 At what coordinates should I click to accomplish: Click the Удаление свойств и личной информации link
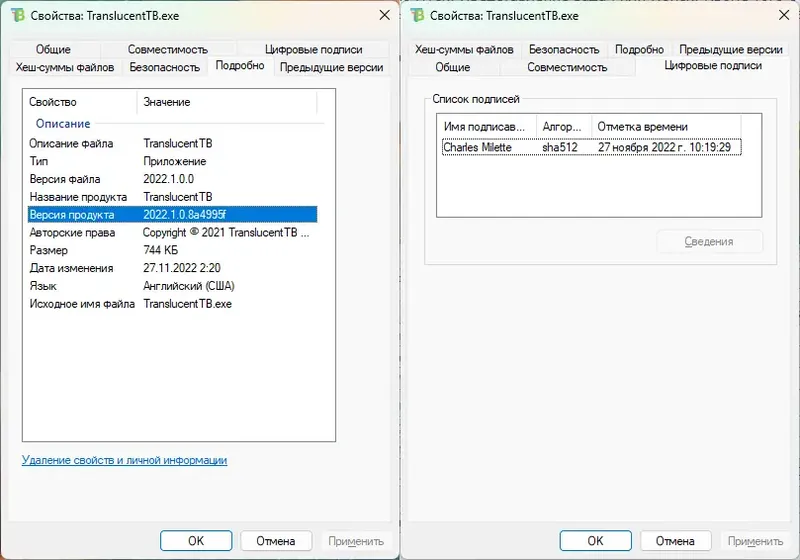click(x=124, y=460)
